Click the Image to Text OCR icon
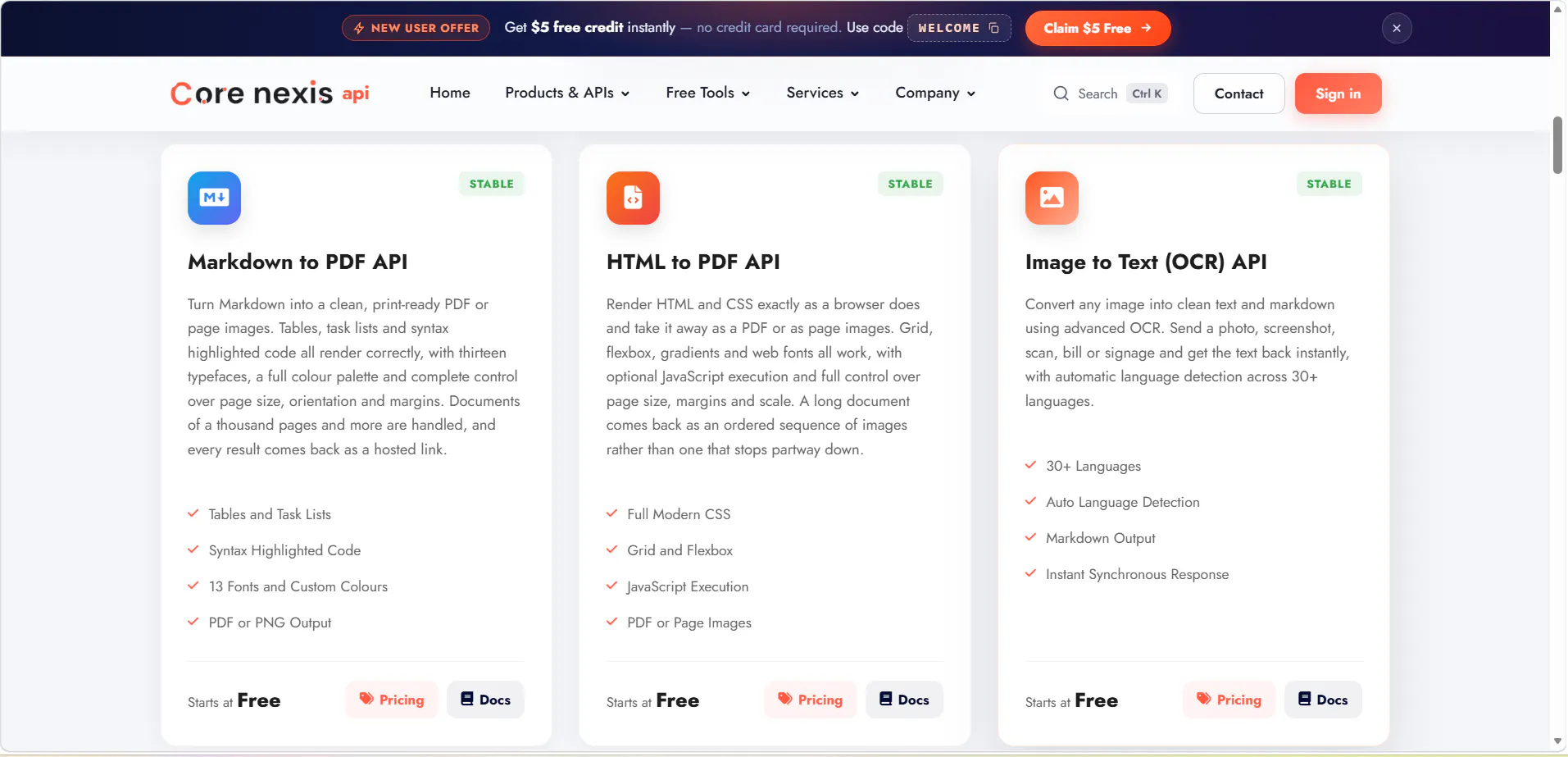Image resolution: width=1568 pixels, height=757 pixels. 1052,198
